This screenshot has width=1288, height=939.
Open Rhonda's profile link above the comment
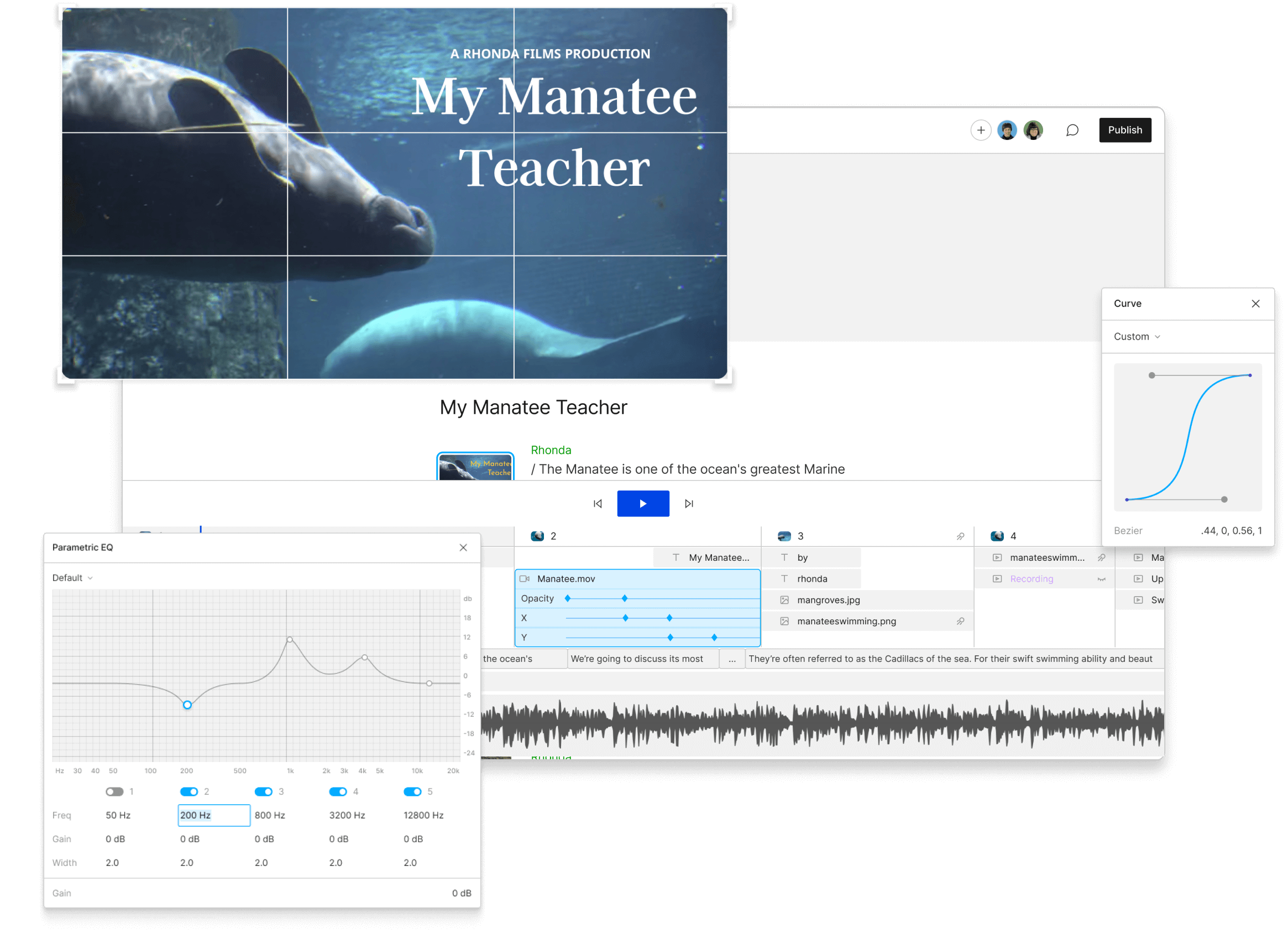pyautogui.click(x=550, y=450)
